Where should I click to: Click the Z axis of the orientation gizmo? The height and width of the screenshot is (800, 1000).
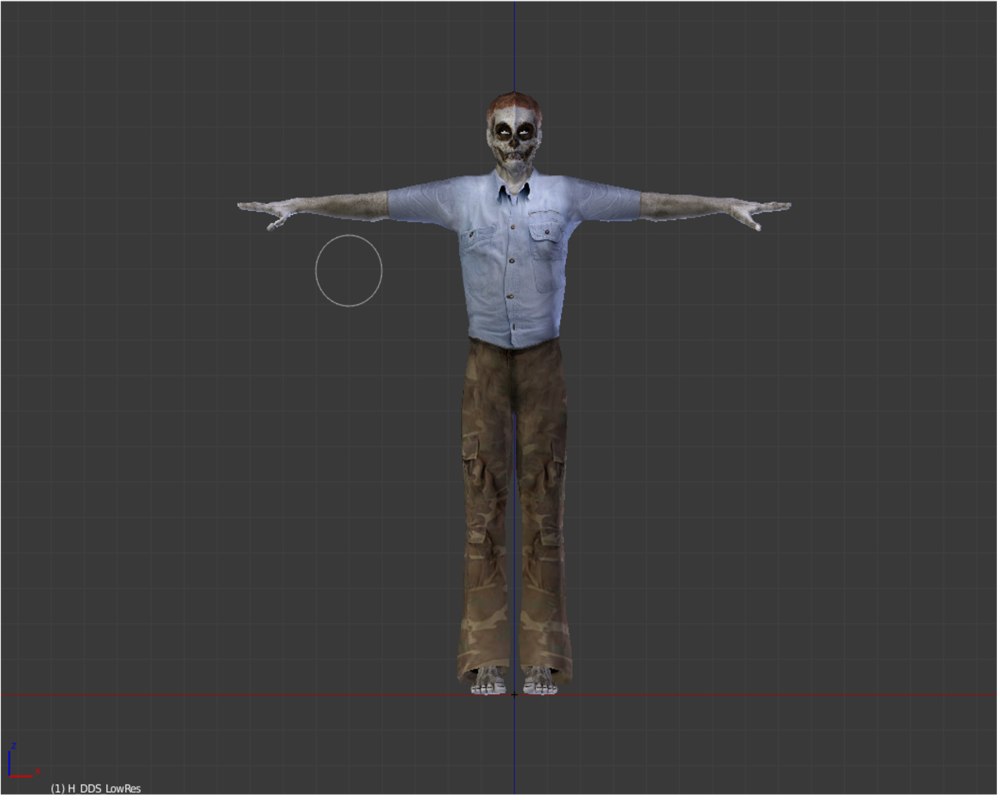pos(9,760)
